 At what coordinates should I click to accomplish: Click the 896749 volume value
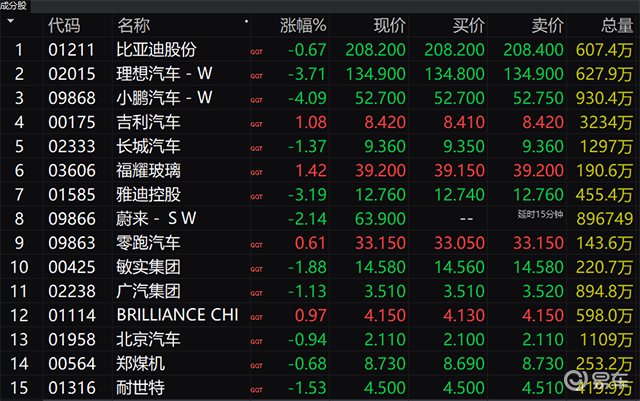pos(604,218)
